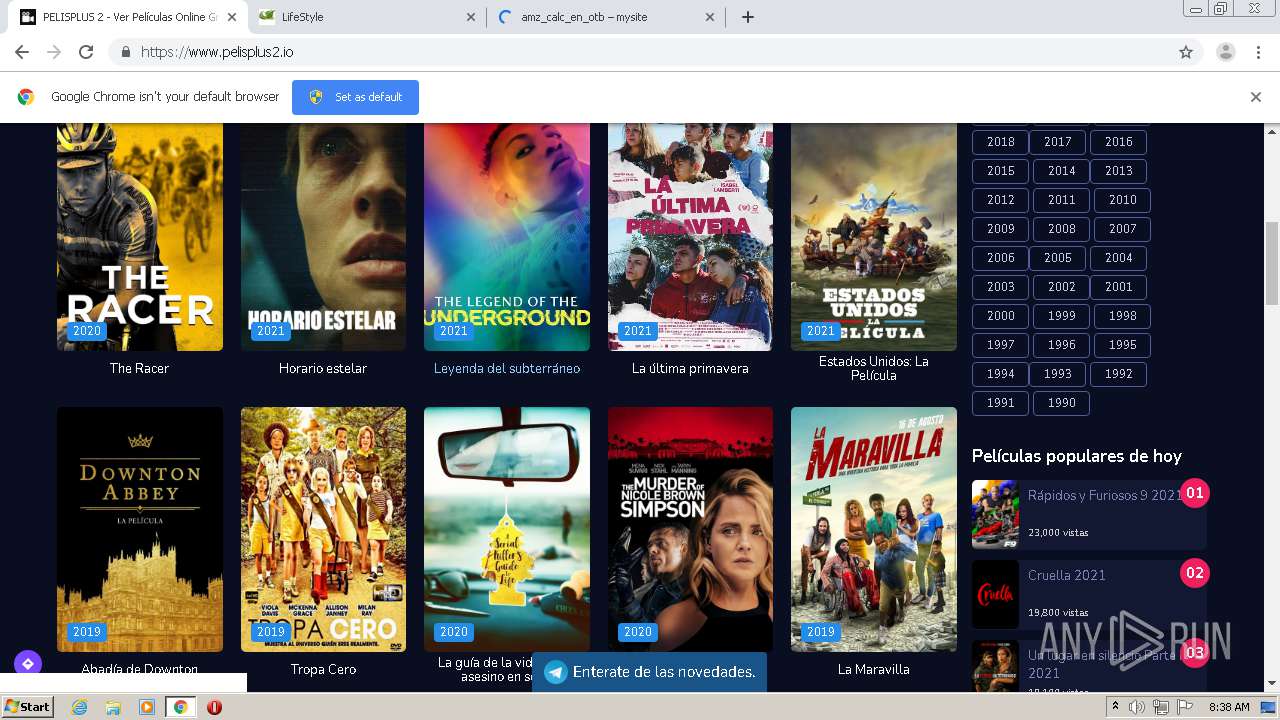Open La Maravilla poster
Viewport: 1280px width, 720px height.
click(874, 529)
